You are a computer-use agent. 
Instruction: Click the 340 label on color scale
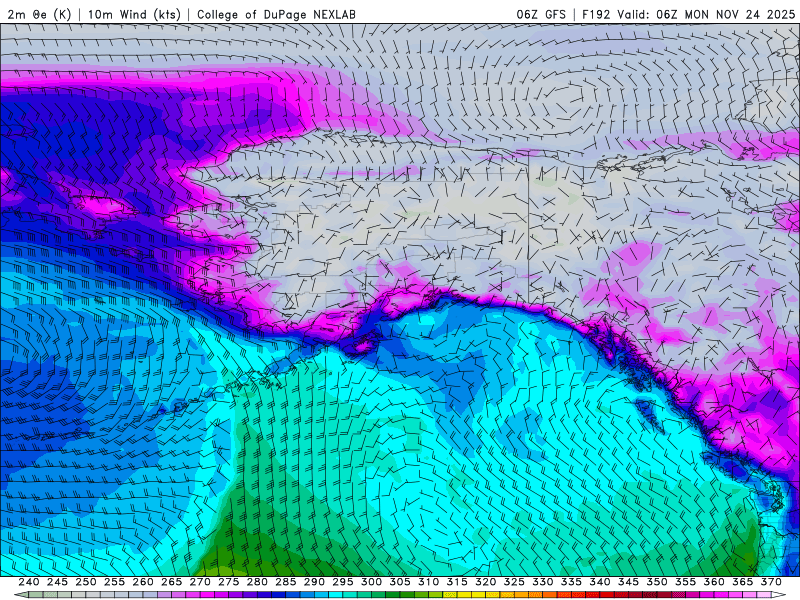pos(600,582)
